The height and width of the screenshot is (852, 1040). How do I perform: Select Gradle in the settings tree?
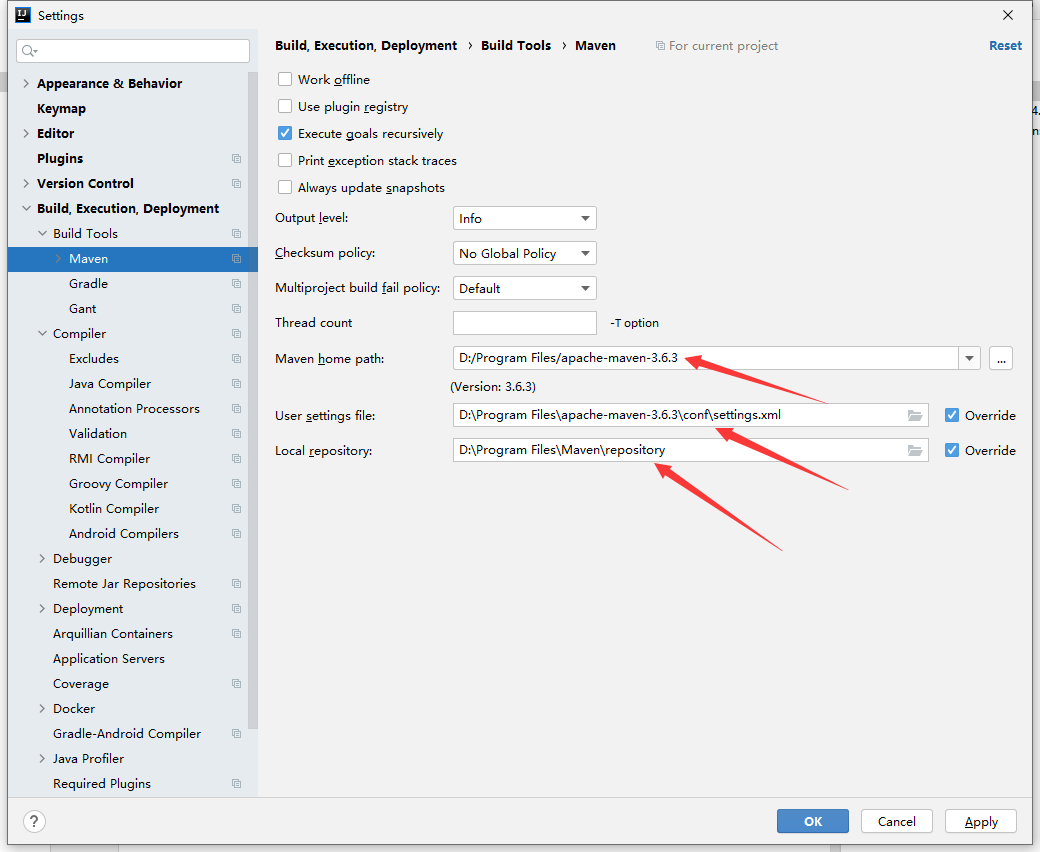[88, 284]
